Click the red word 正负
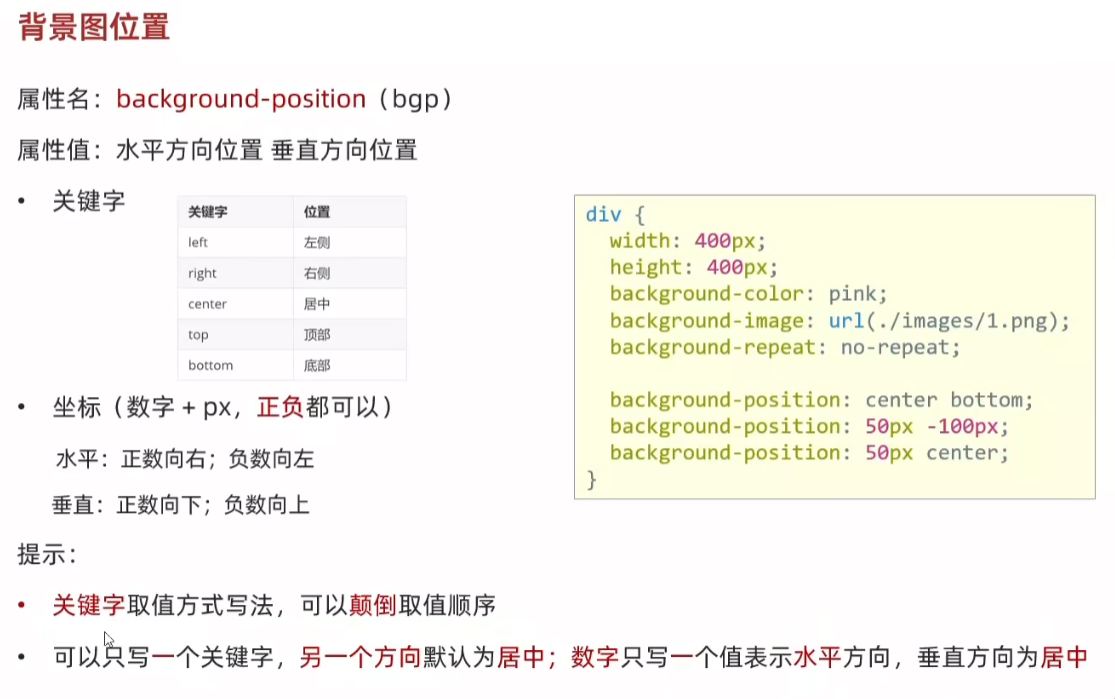Viewport: 1115px width, 699px height. pyautogui.click(x=281, y=407)
